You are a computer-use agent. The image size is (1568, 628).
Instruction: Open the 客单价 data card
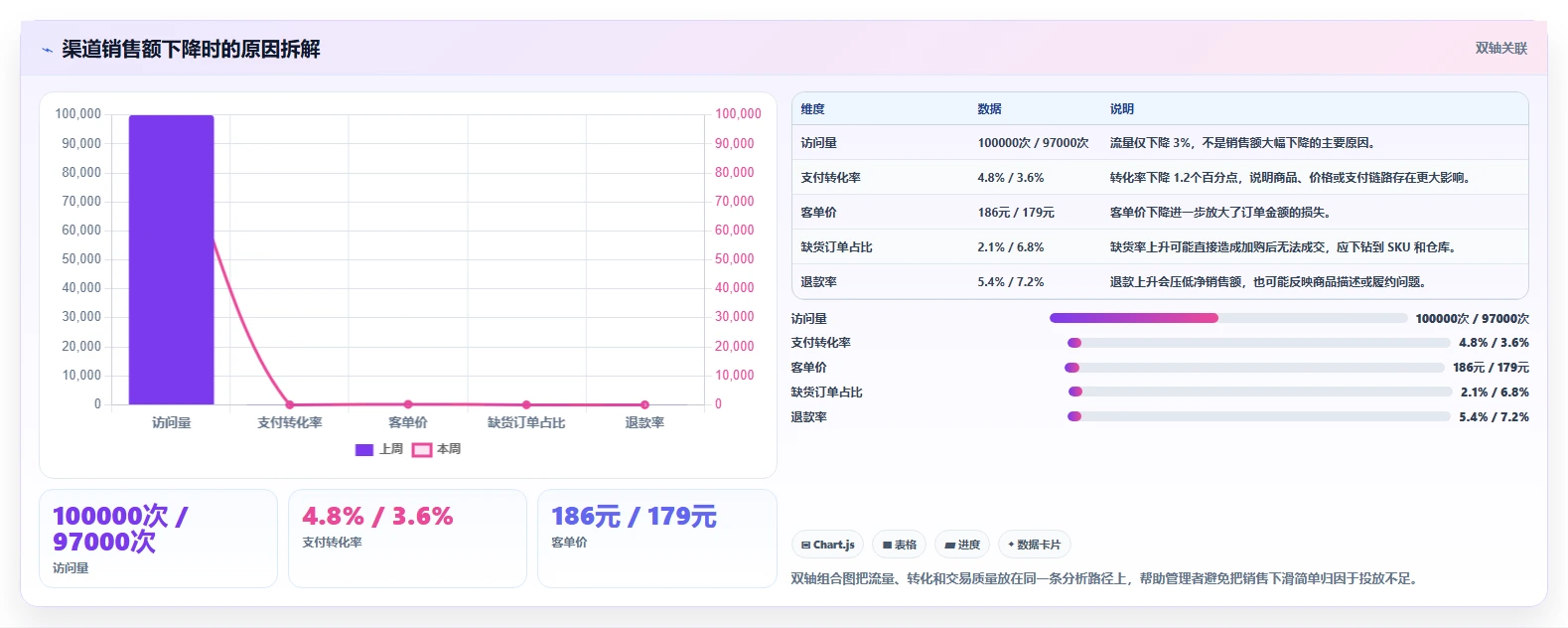click(656, 538)
